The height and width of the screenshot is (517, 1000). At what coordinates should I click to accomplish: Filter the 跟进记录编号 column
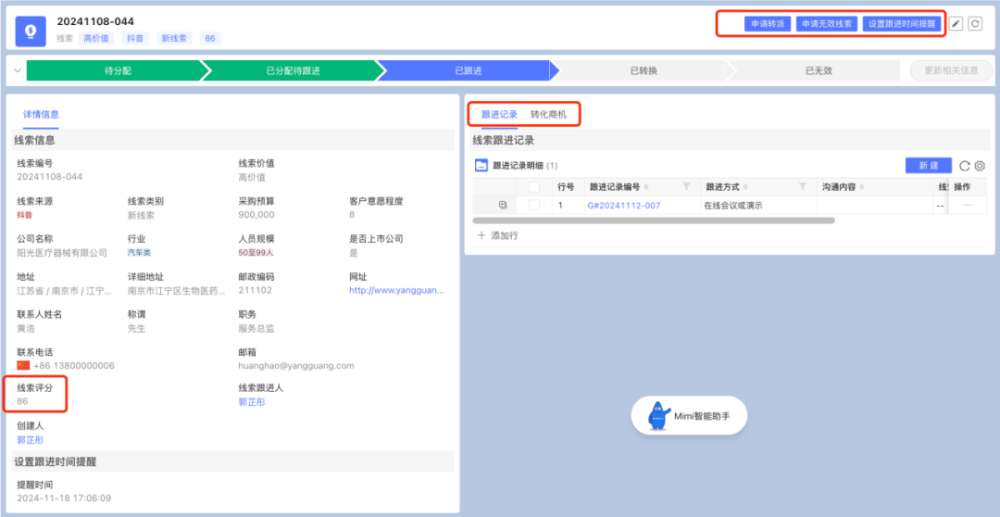686,187
